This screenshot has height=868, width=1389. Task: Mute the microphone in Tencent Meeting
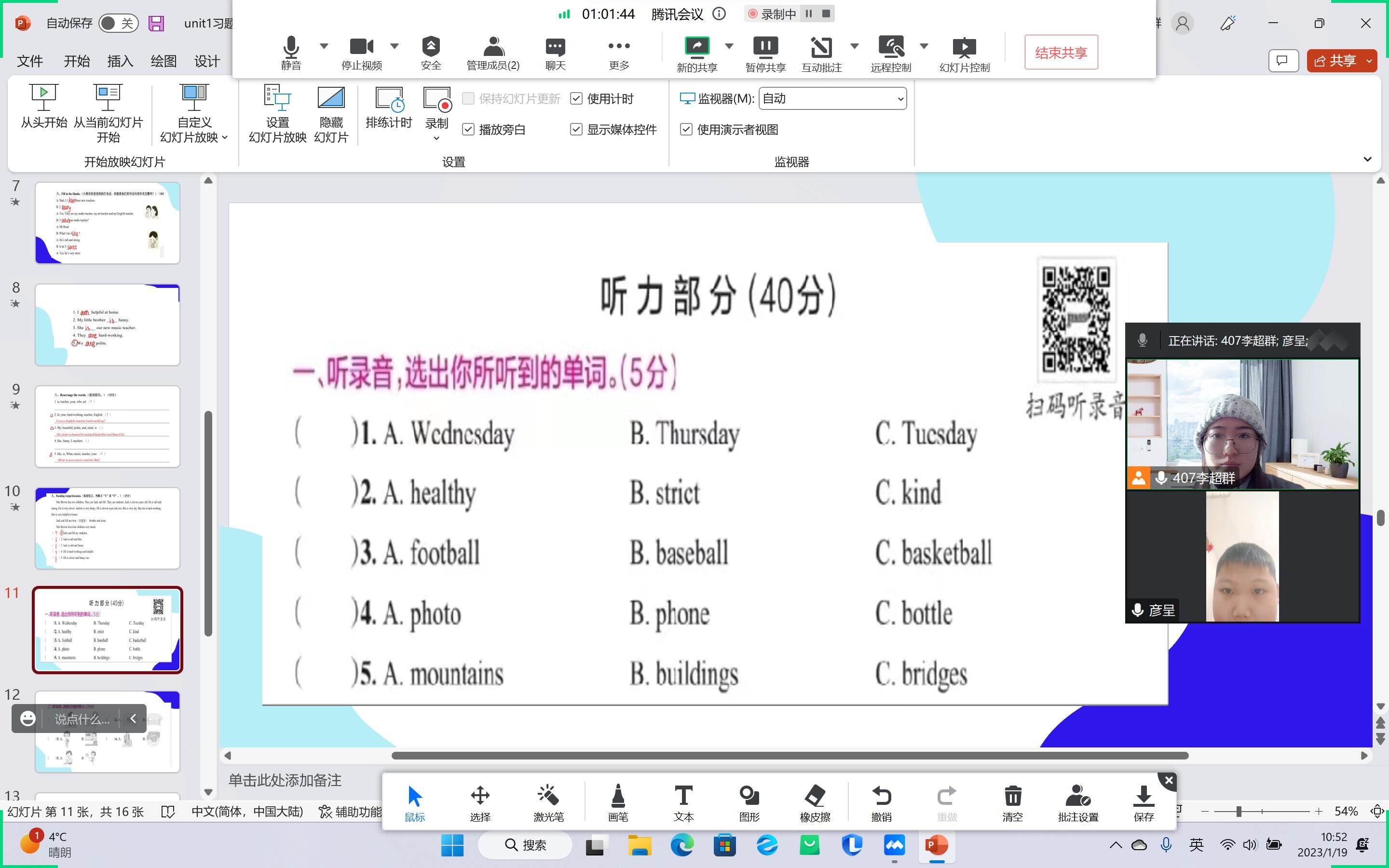tap(291, 54)
